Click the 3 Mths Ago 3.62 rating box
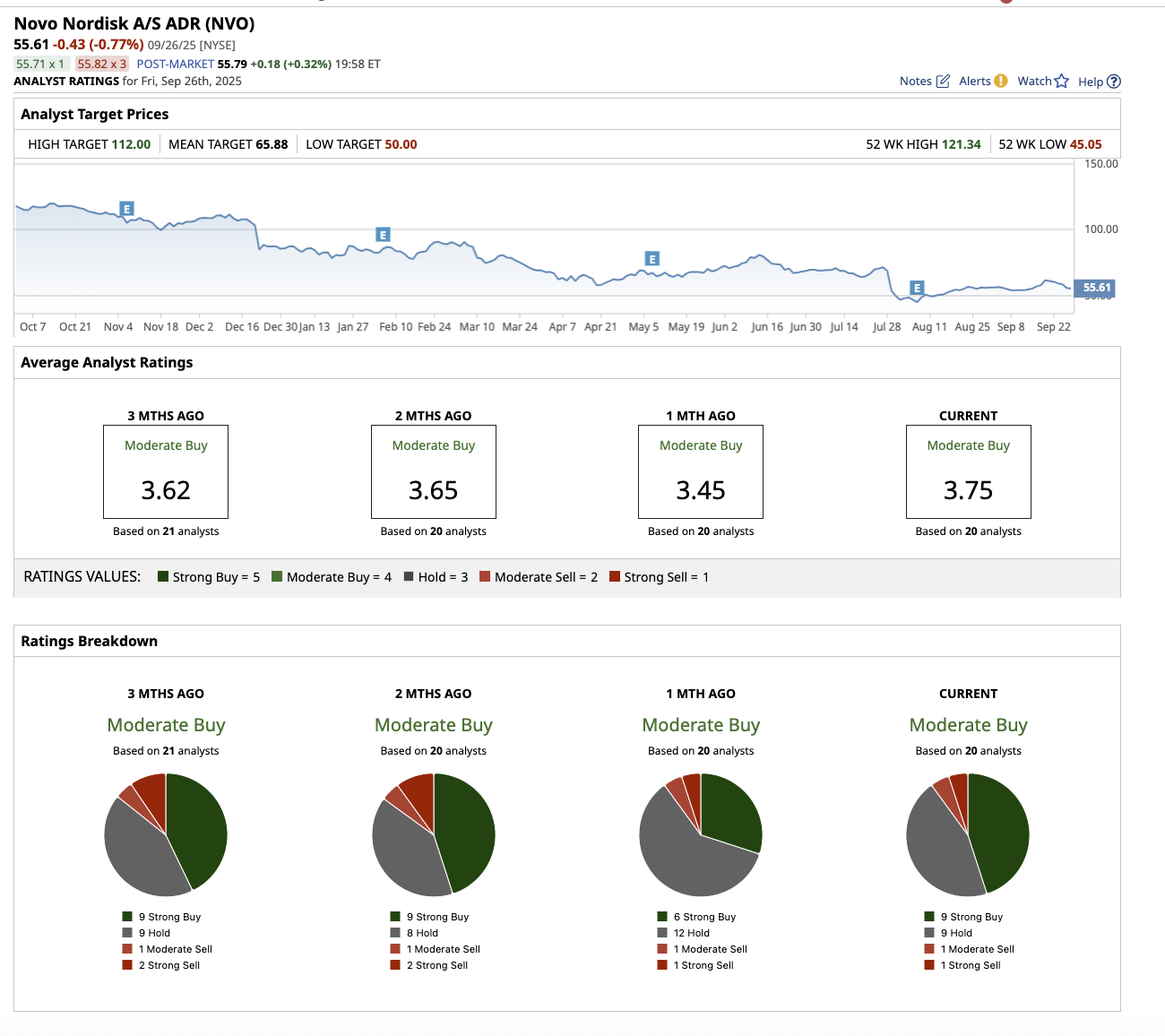 (166, 471)
